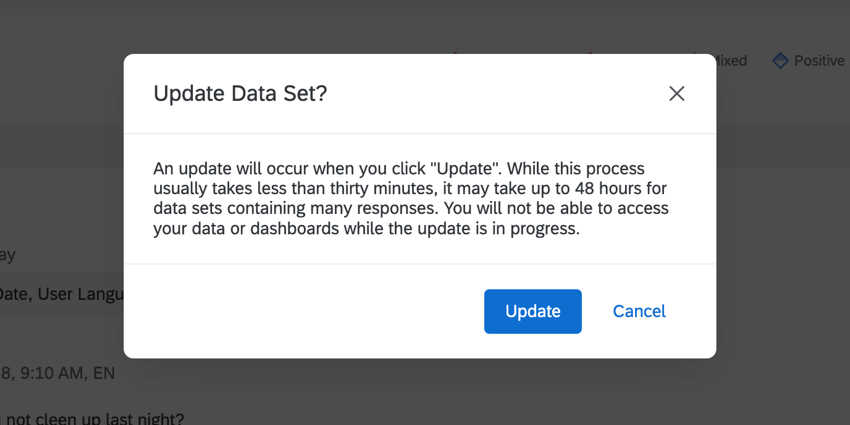The image size is (850, 425).
Task: Select the Mixed sentiment label
Action: point(731,61)
